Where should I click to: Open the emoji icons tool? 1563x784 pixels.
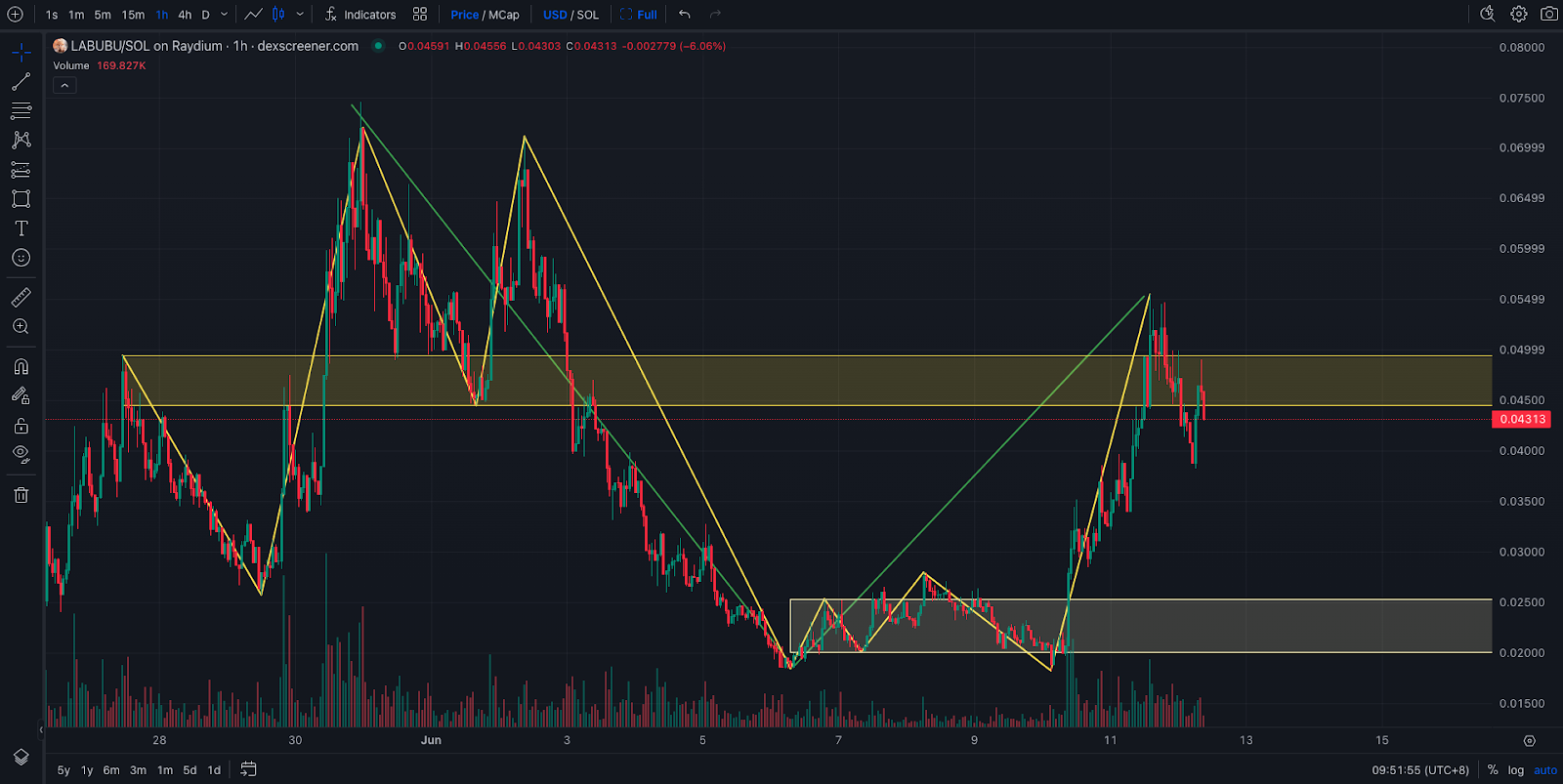(x=21, y=258)
